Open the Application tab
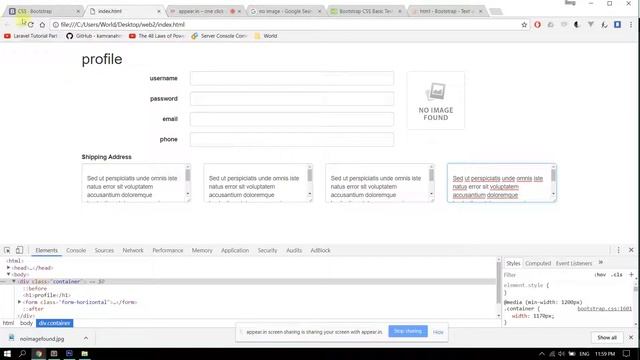 pyautogui.click(x=235, y=250)
